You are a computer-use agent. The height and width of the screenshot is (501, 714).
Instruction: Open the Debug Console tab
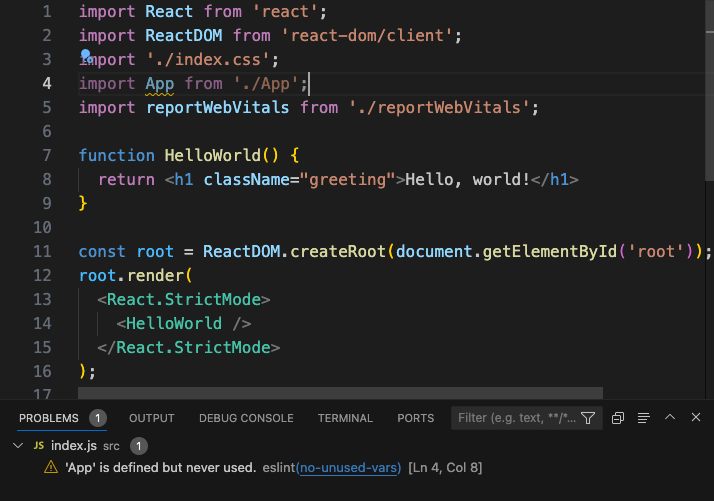click(246, 418)
